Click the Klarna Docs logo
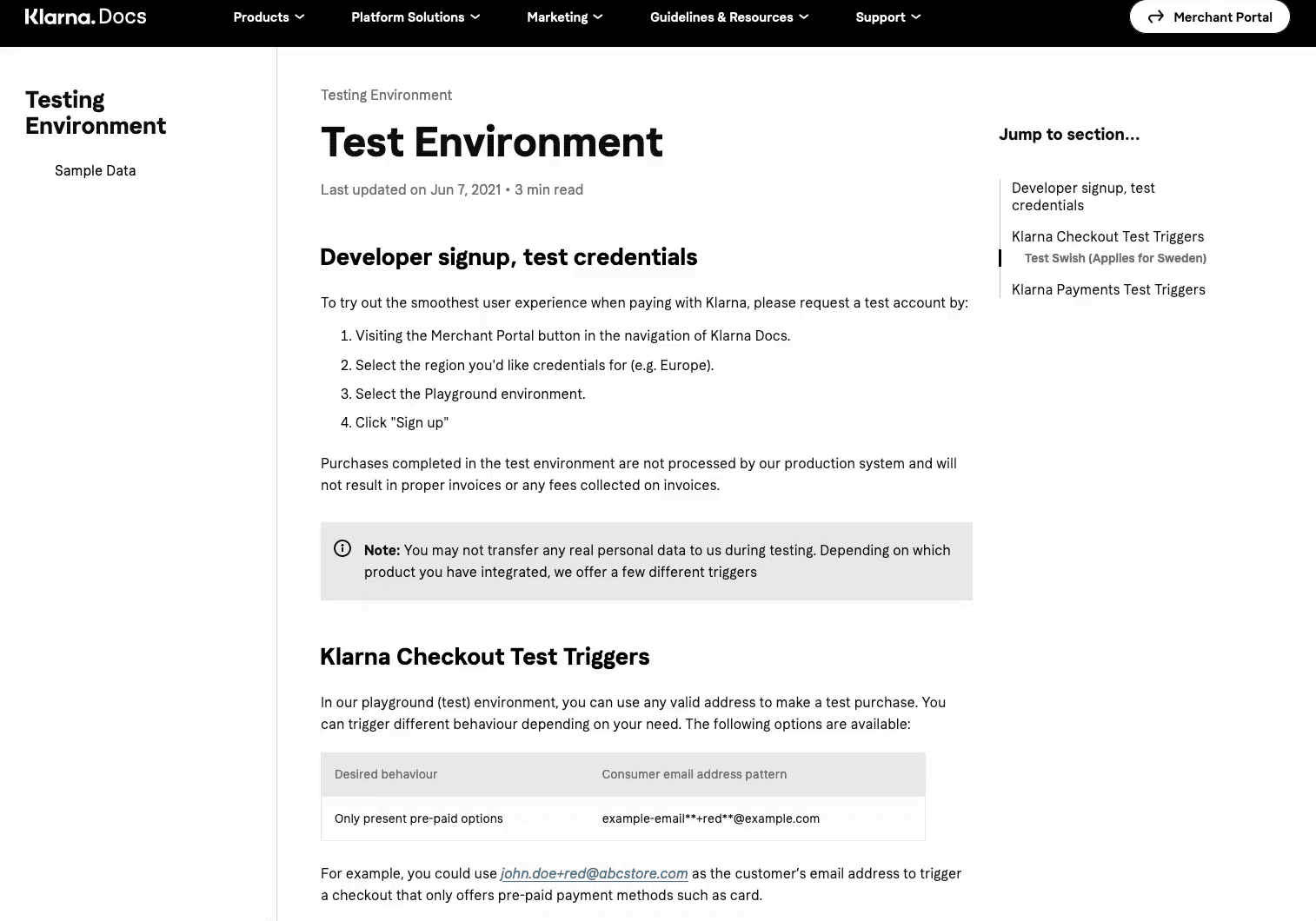Viewport: 1316px width, 921px height. click(x=85, y=17)
